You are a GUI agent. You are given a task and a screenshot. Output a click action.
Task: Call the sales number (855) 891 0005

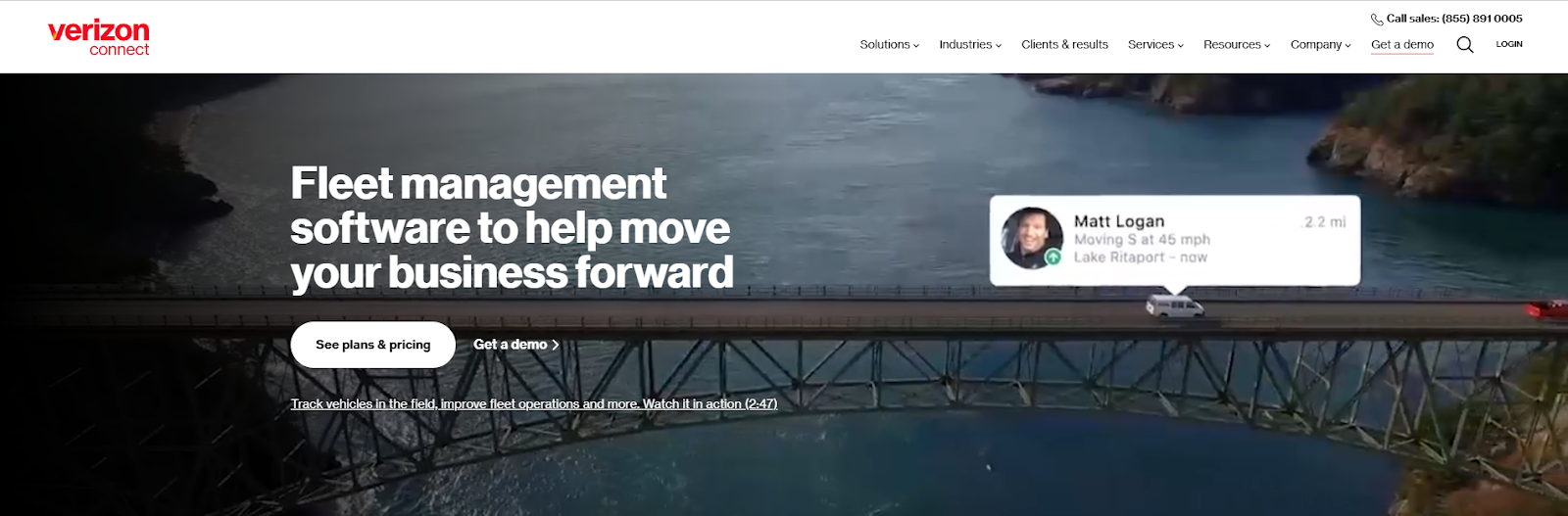(1482, 19)
